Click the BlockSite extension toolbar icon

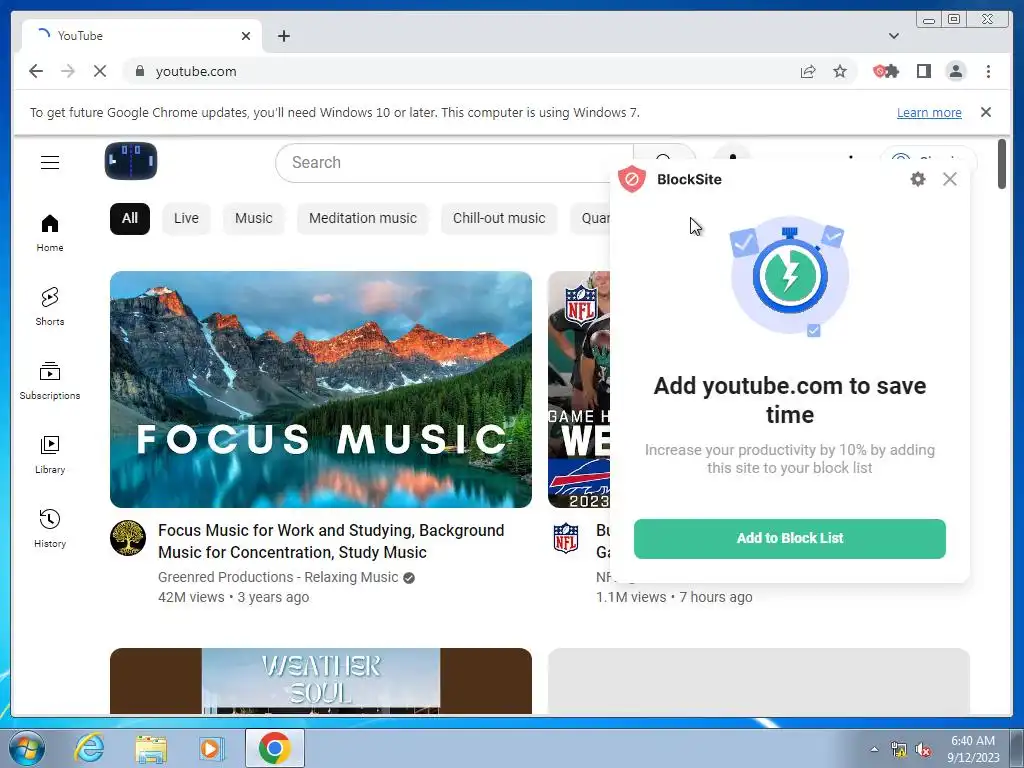coord(879,71)
